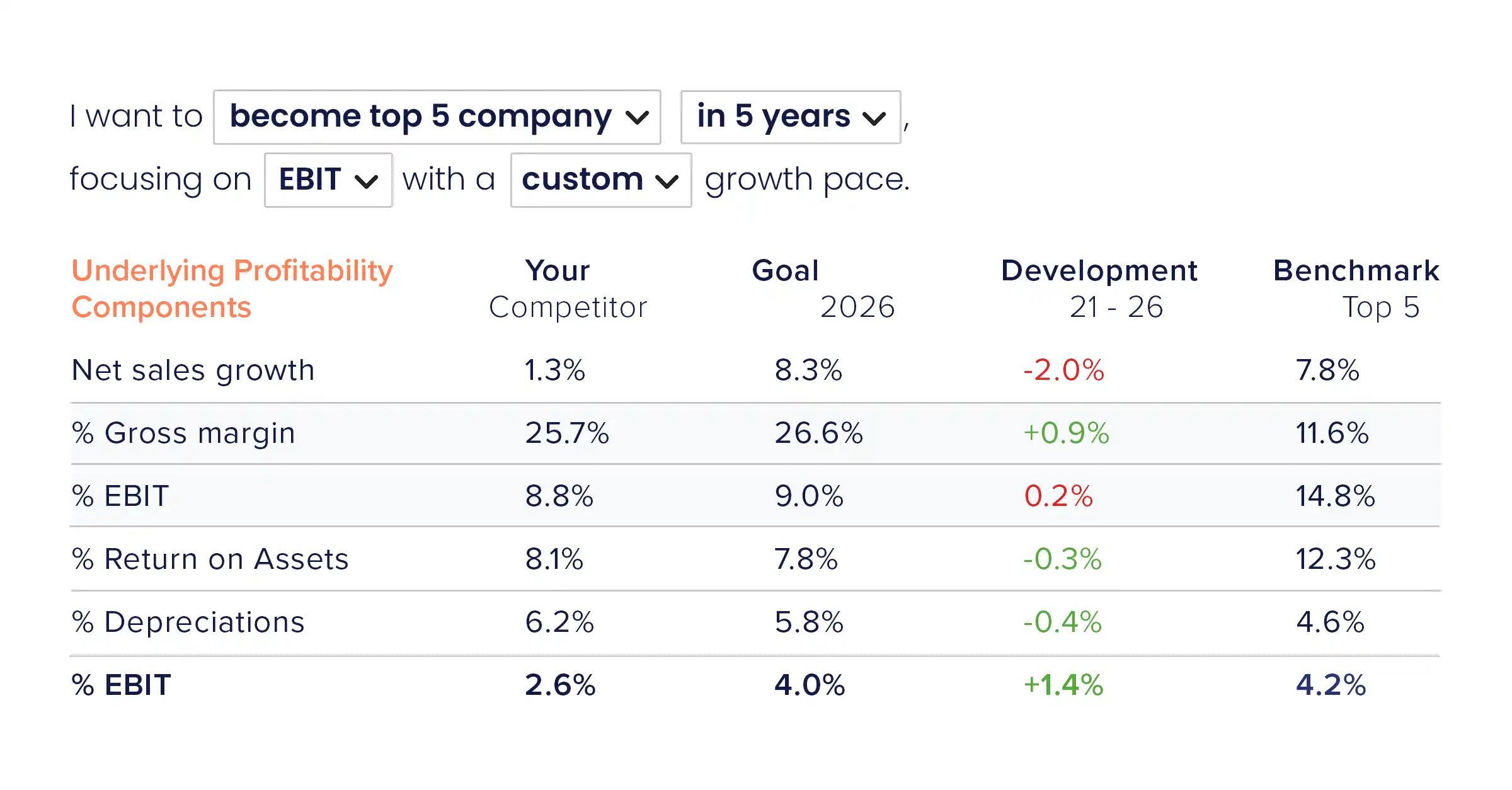Open the 'become top 5 company' dropdown

click(x=437, y=117)
